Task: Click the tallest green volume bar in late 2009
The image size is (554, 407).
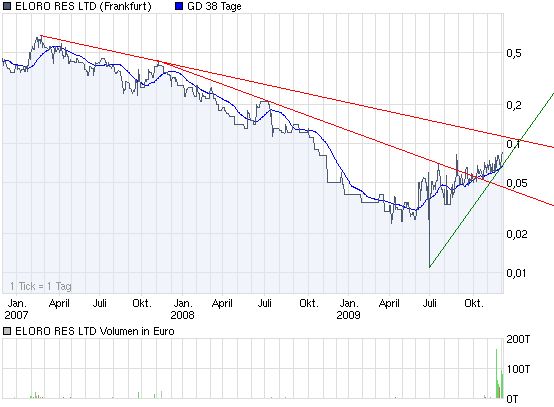Action: (x=496, y=374)
